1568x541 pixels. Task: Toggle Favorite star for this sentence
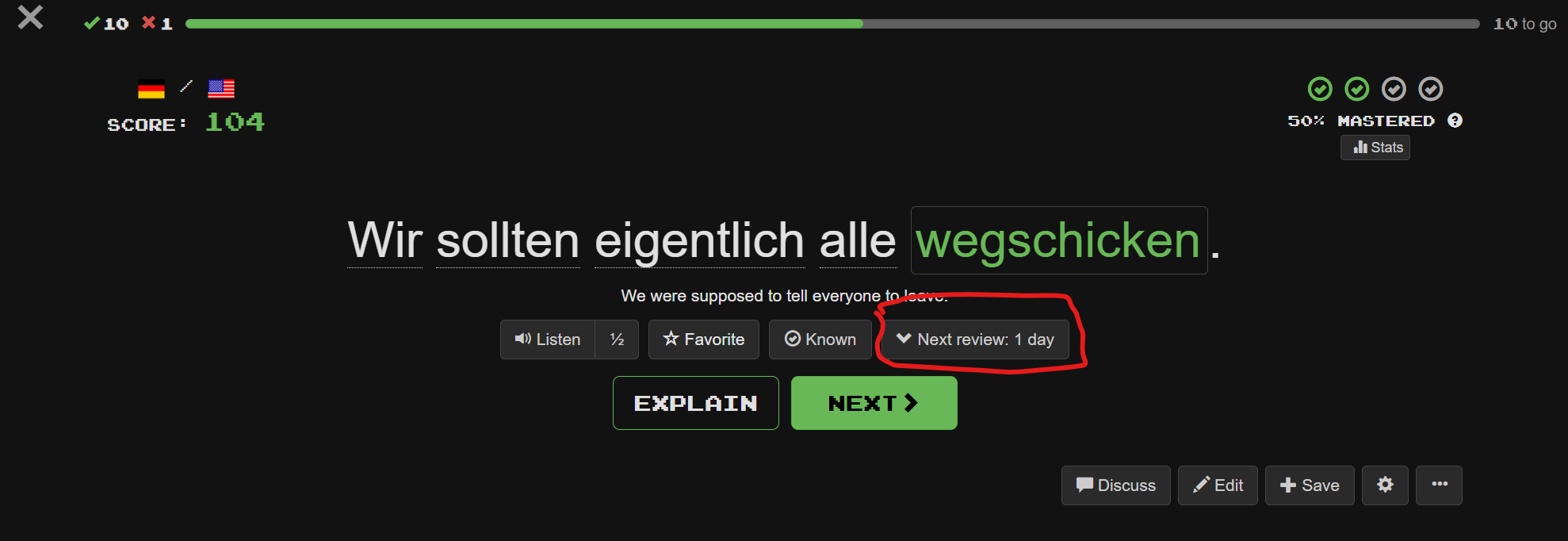point(704,340)
